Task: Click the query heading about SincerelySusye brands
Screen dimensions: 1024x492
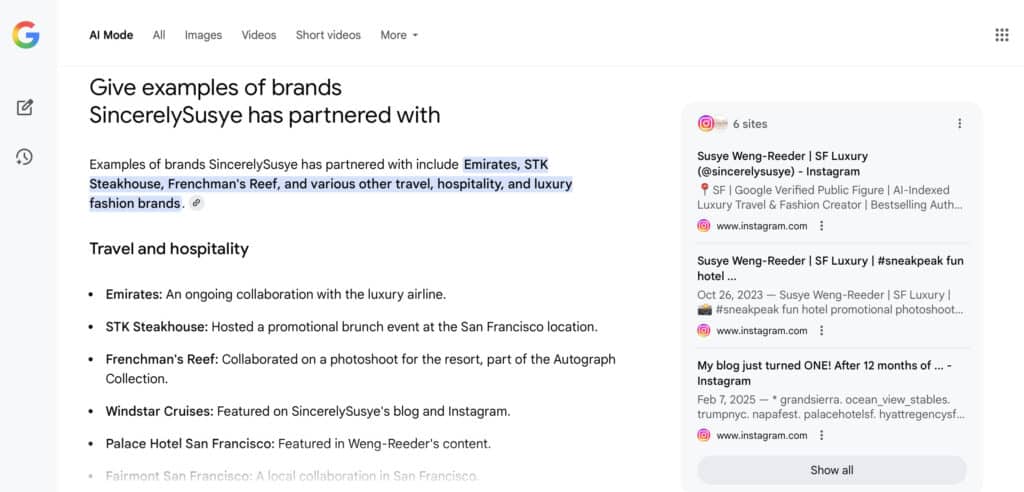Action: pyautogui.click(x=264, y=101)
